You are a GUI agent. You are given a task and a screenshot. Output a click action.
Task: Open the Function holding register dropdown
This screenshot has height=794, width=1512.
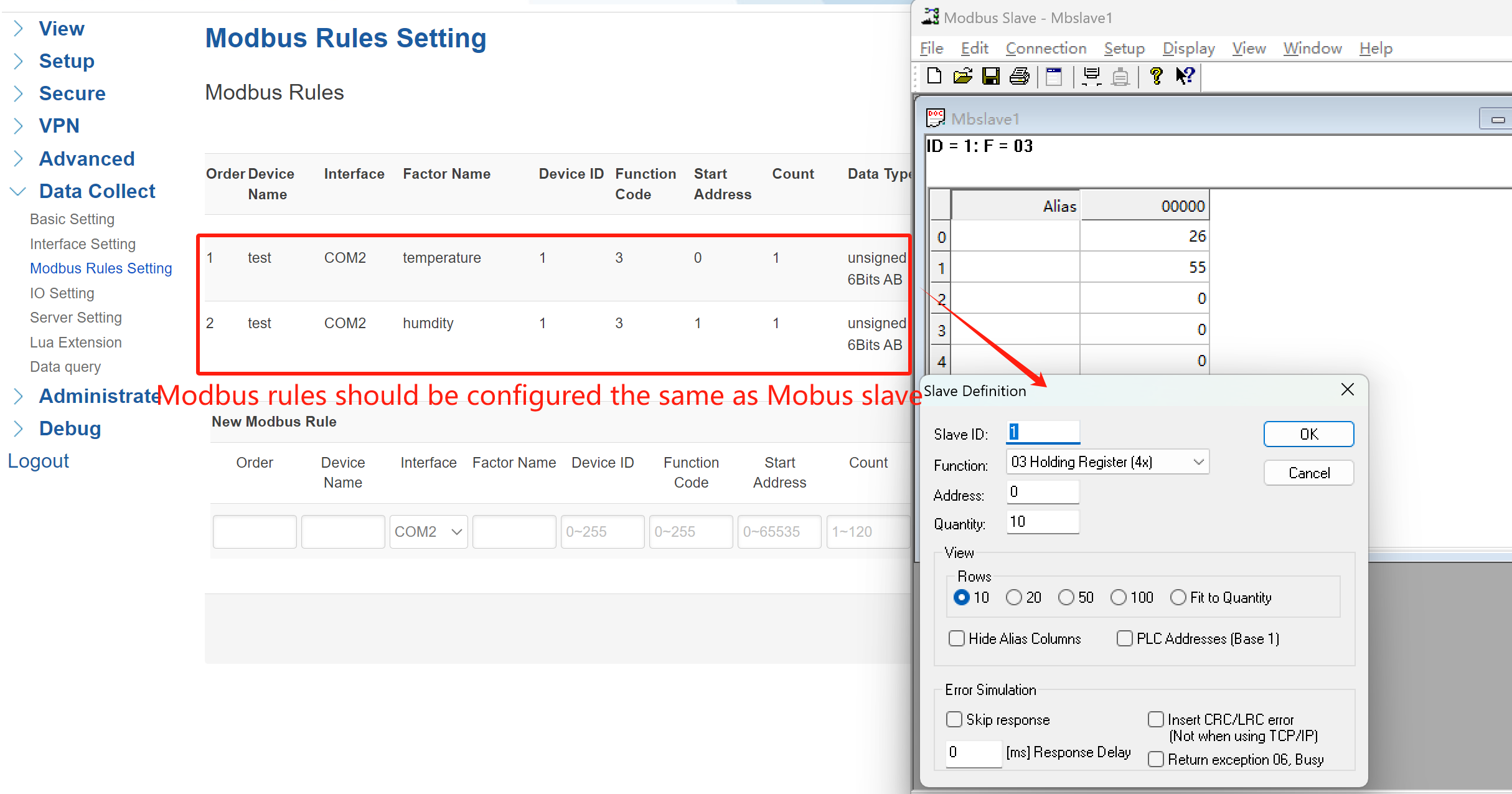tap(1107, 462)
